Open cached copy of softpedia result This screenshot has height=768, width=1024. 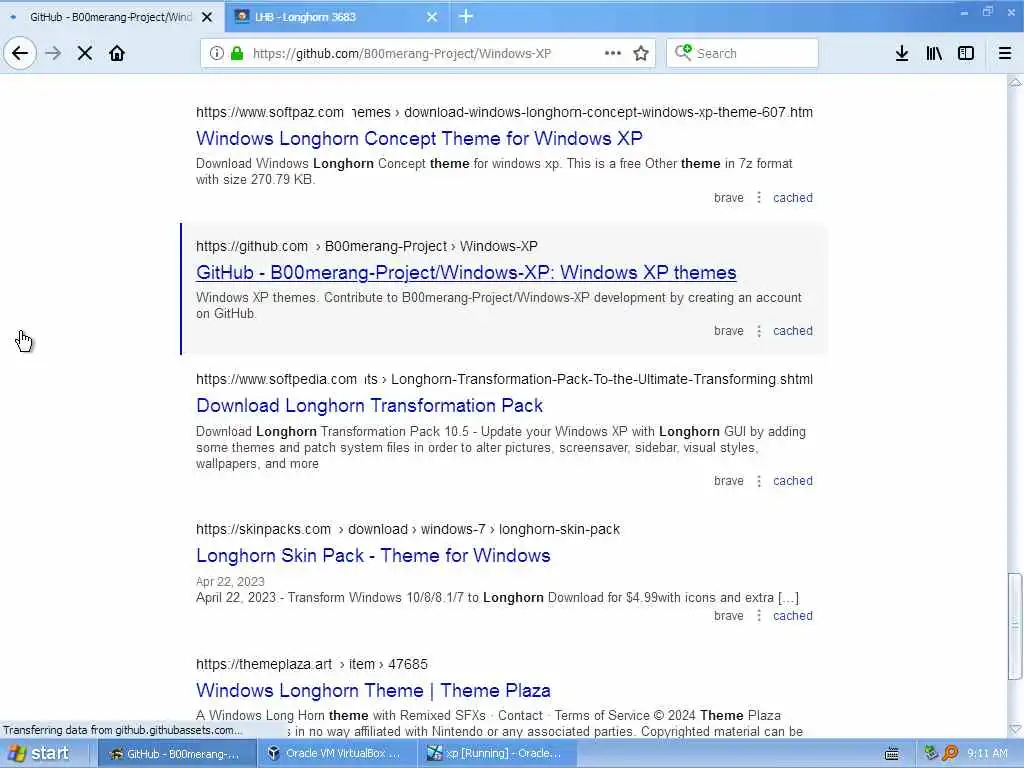(793, 481)
